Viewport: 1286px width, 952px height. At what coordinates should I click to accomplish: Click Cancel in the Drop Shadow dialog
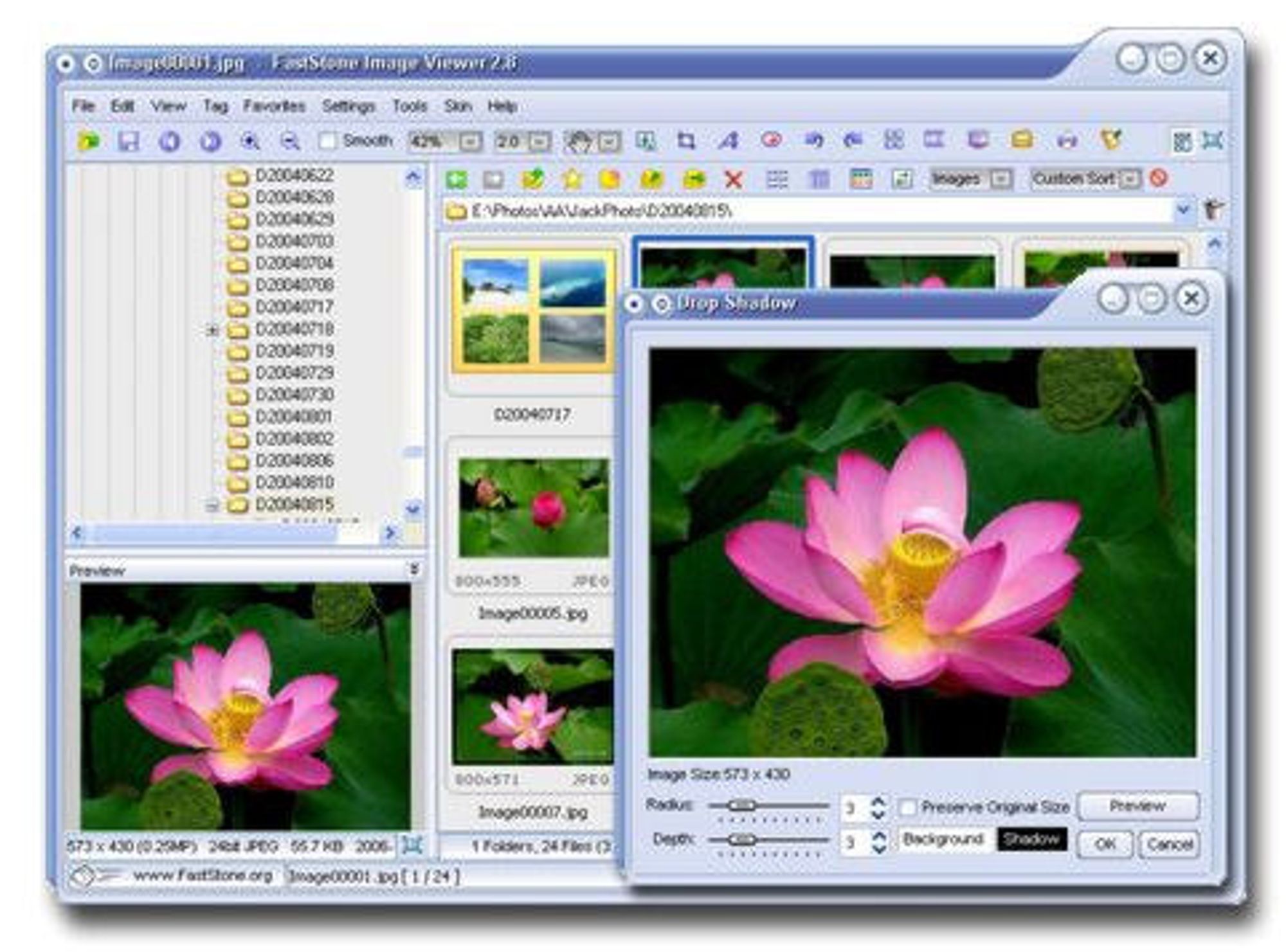pyautogui.click(x=1169, y=843)
